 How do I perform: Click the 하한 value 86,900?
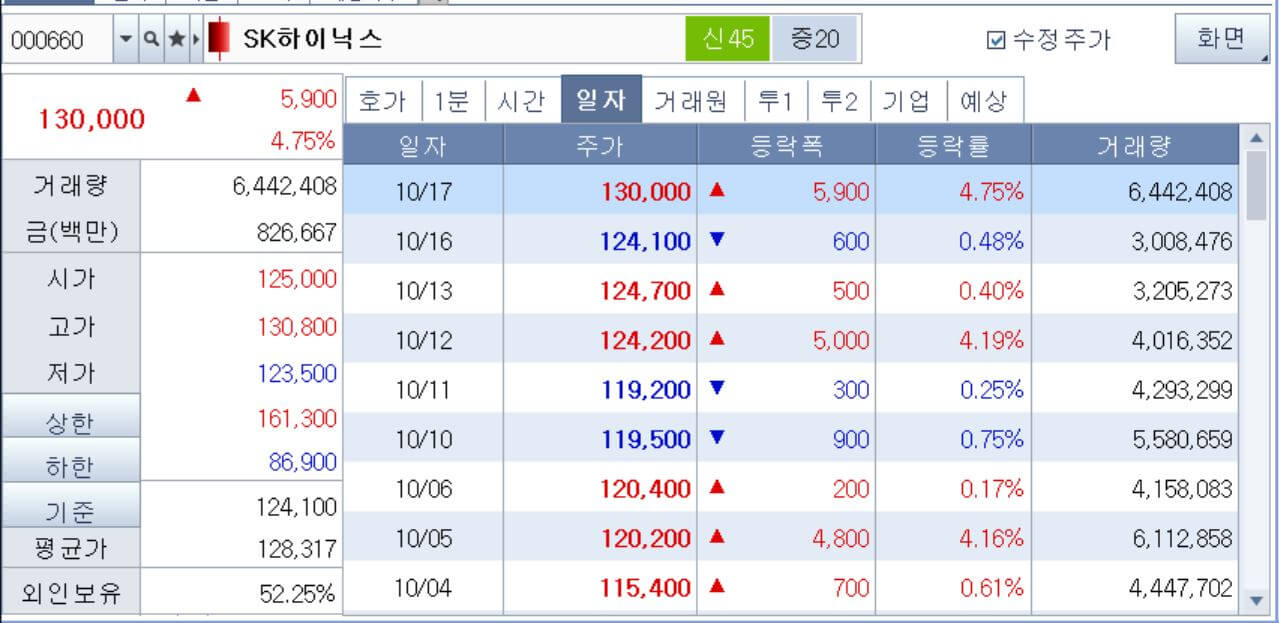coord(303,462)
